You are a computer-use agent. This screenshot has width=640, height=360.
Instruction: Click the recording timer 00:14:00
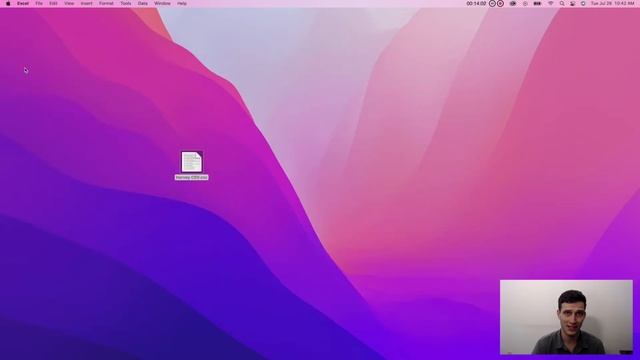click(476, 3)
